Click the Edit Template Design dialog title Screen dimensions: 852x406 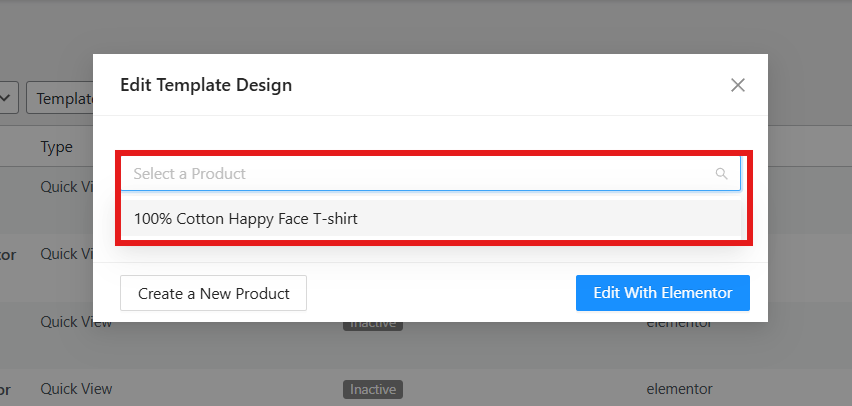(x=206, y=85)
